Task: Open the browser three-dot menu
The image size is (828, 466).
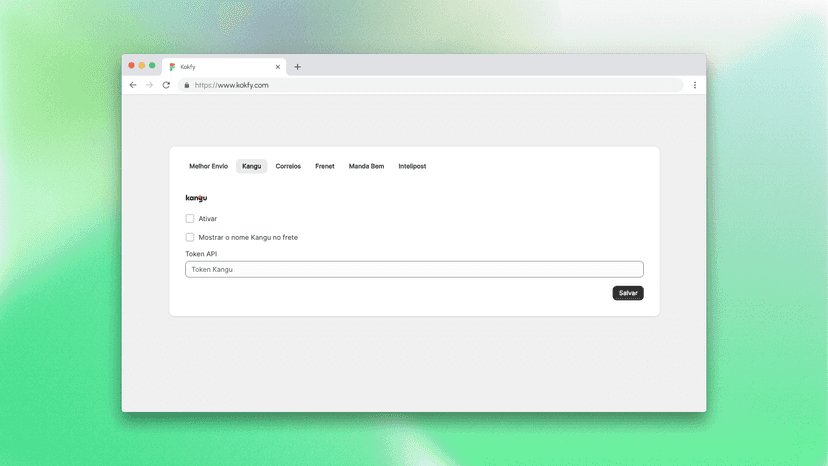Action: click(695, 85)
